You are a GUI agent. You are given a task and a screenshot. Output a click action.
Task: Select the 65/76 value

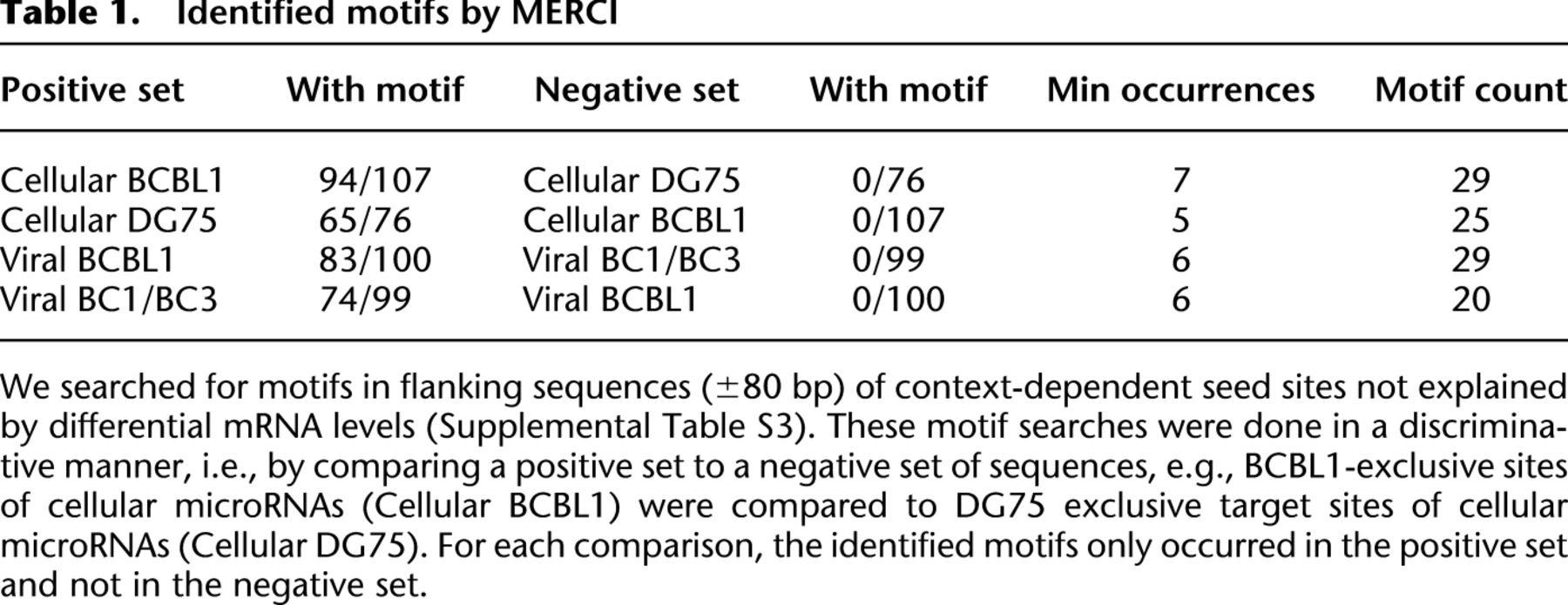[365, 220]
